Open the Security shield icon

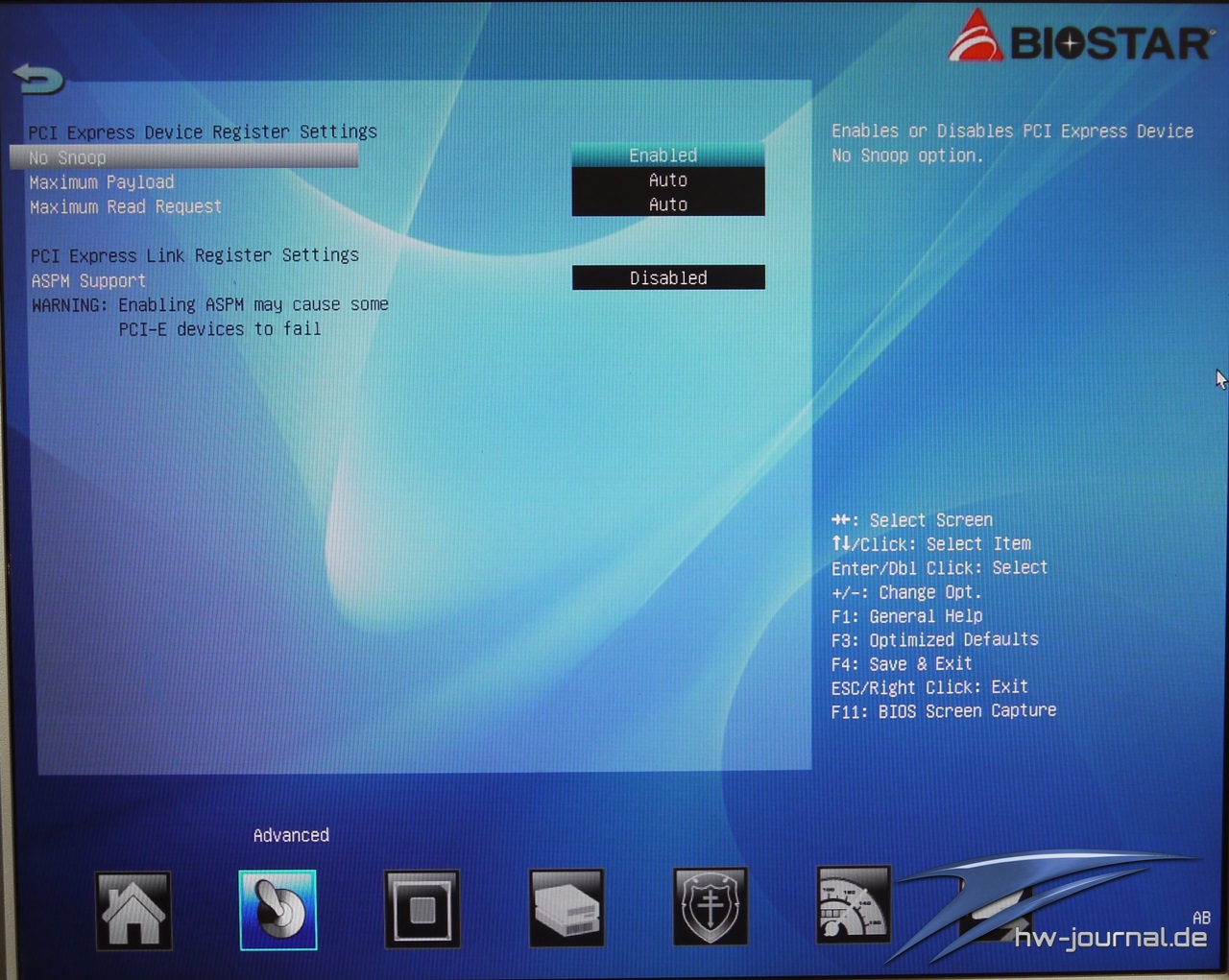[x=710, y=907]
